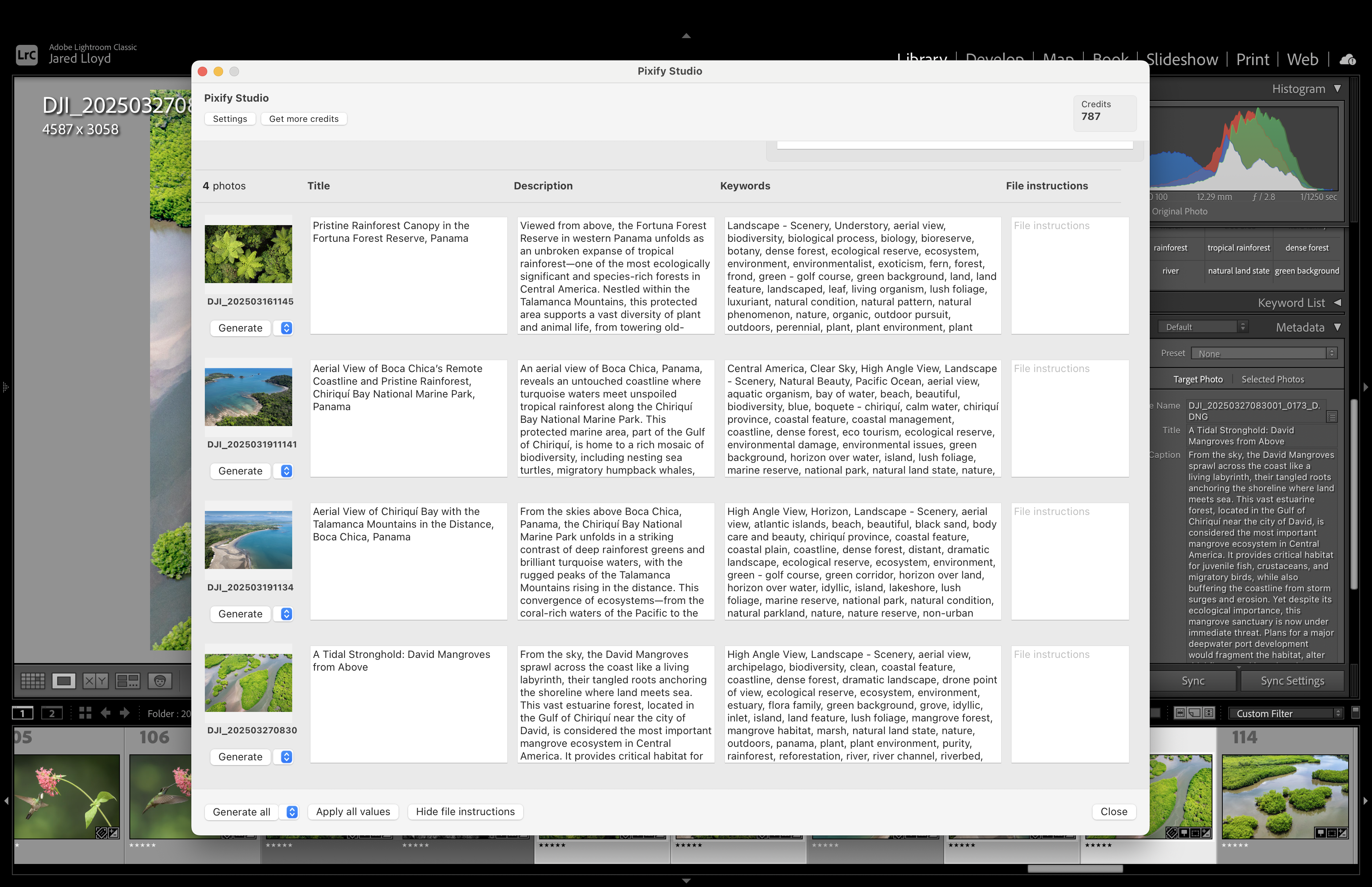The width and height of the screenshot is (1372, 887).
Task: Go back with the left arrow
Action: tap(105, 713)
